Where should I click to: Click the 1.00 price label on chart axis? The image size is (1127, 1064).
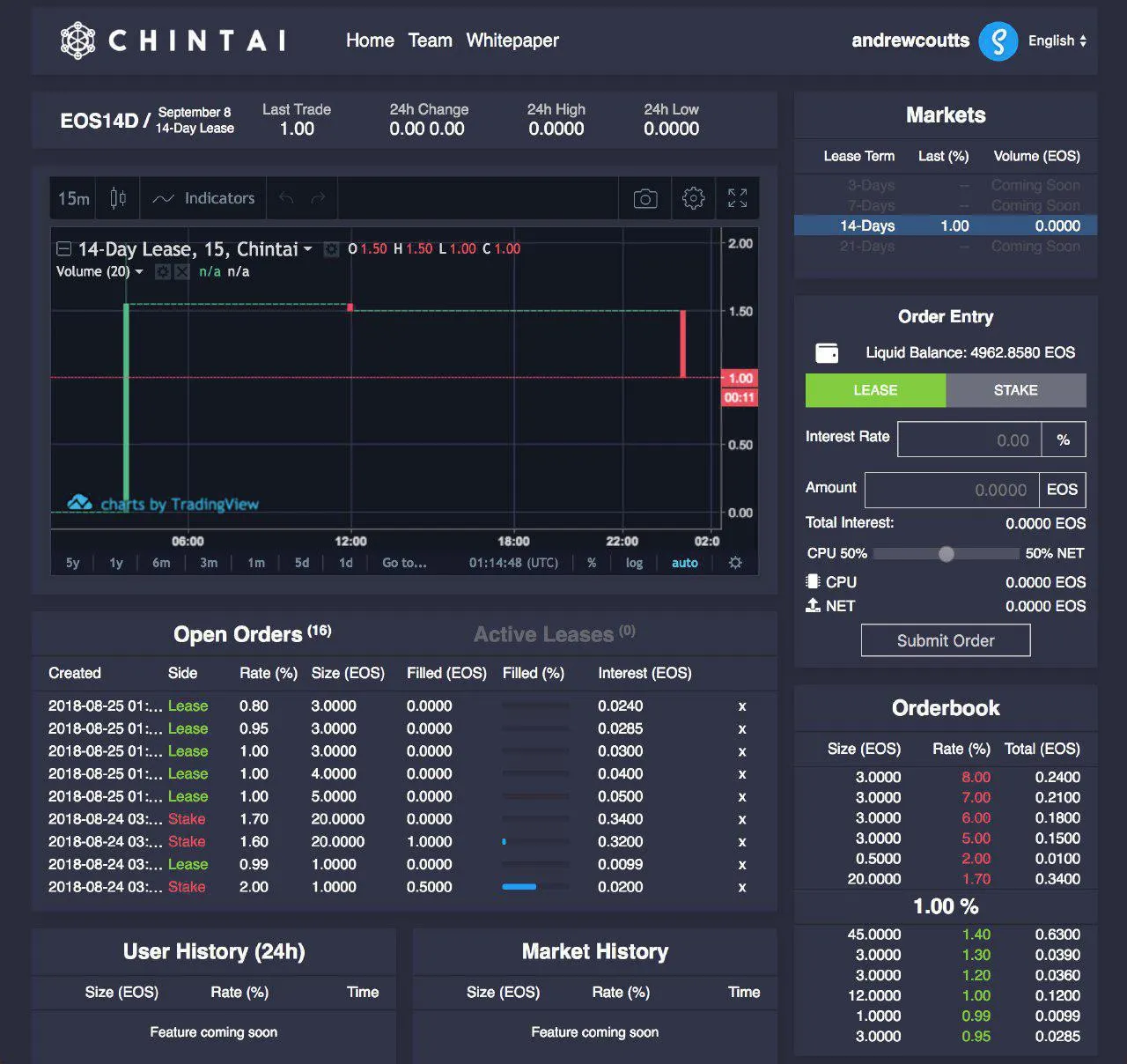point(739,378)
